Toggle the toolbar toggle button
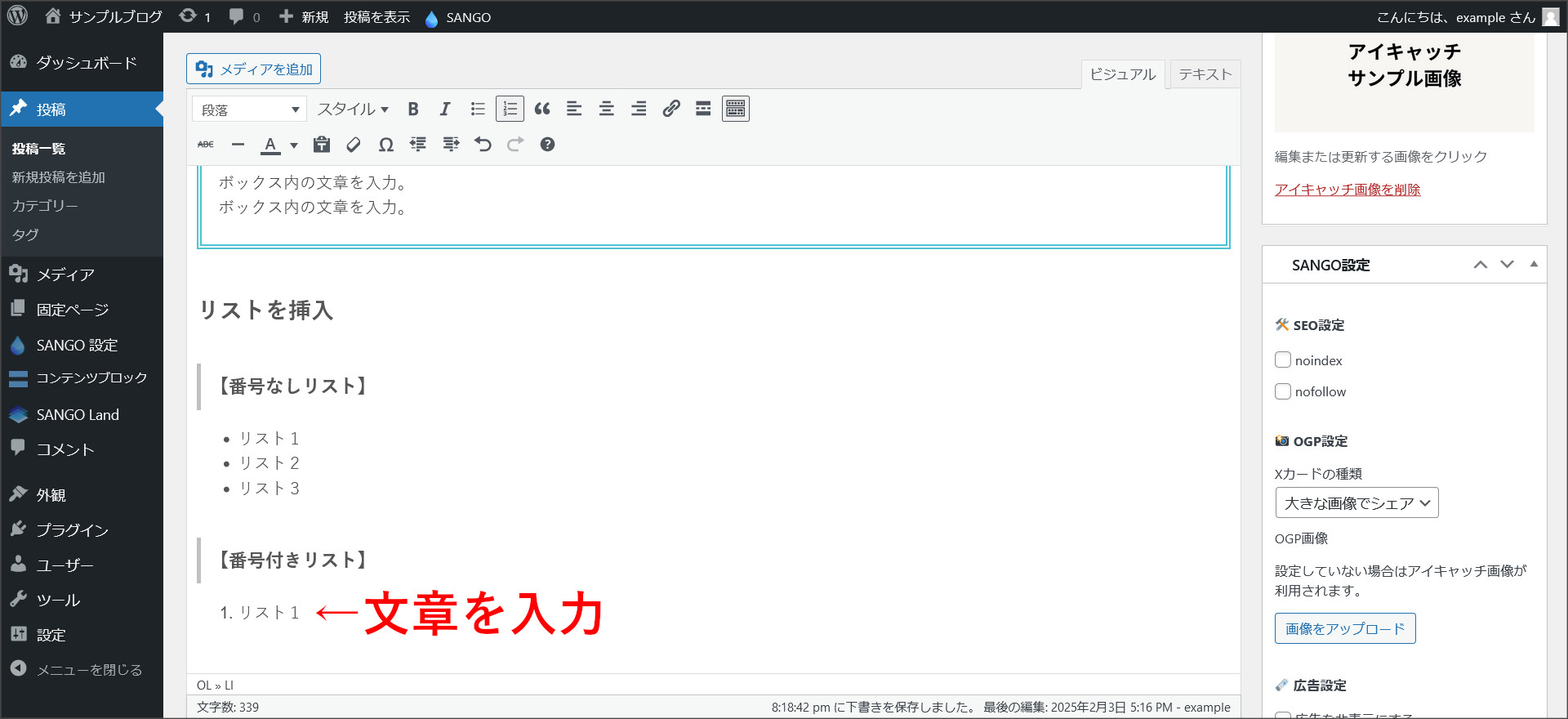 735,109
